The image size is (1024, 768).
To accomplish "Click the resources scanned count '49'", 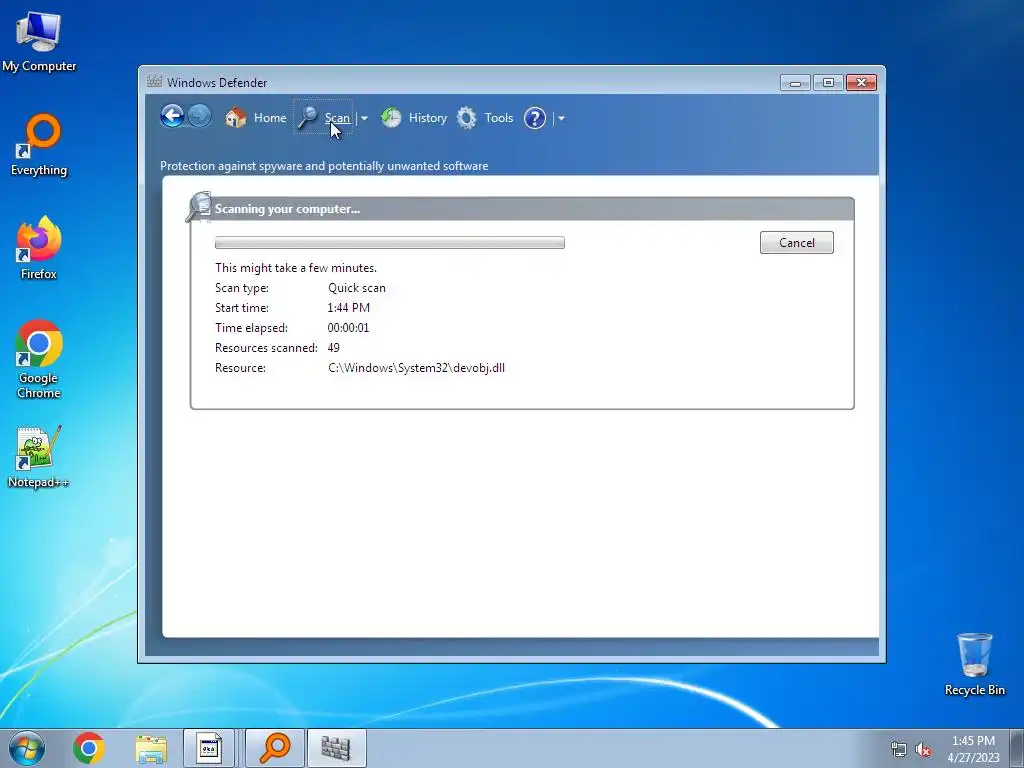I will pos(334,347).
